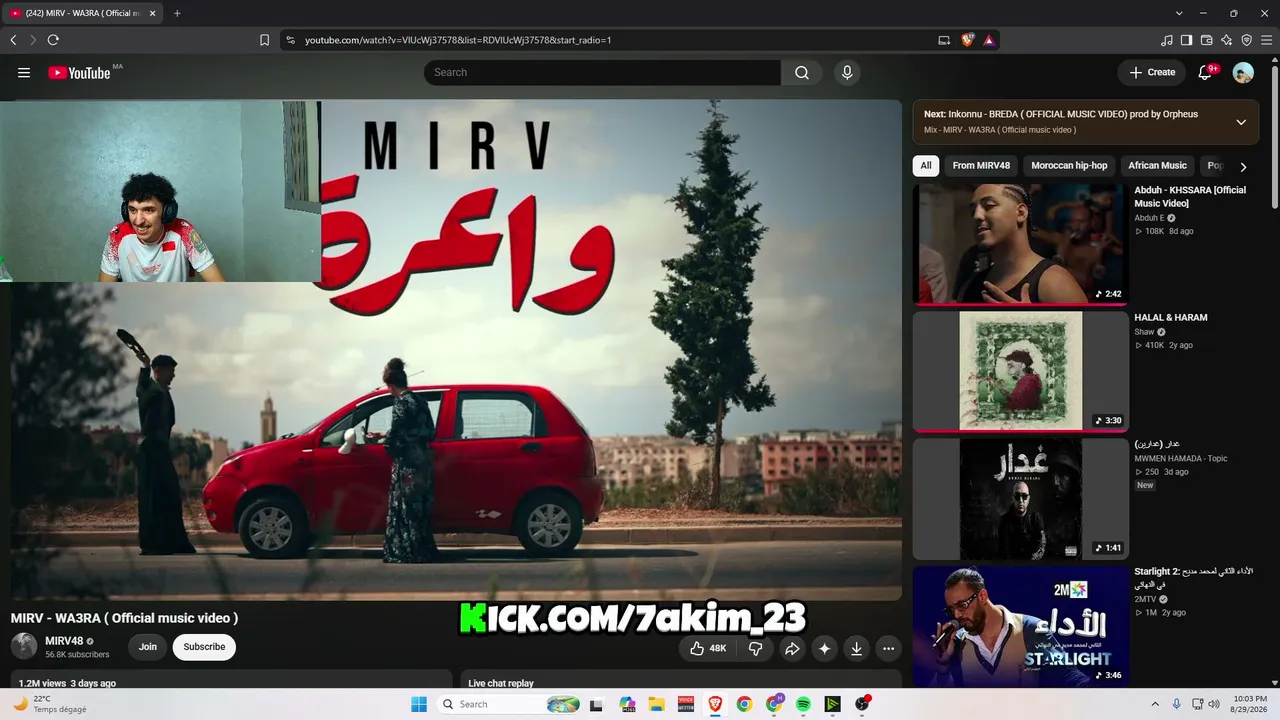Click the browser address bar URL
The width and height of the screenshot is (1280, 720).
[458, 40]
